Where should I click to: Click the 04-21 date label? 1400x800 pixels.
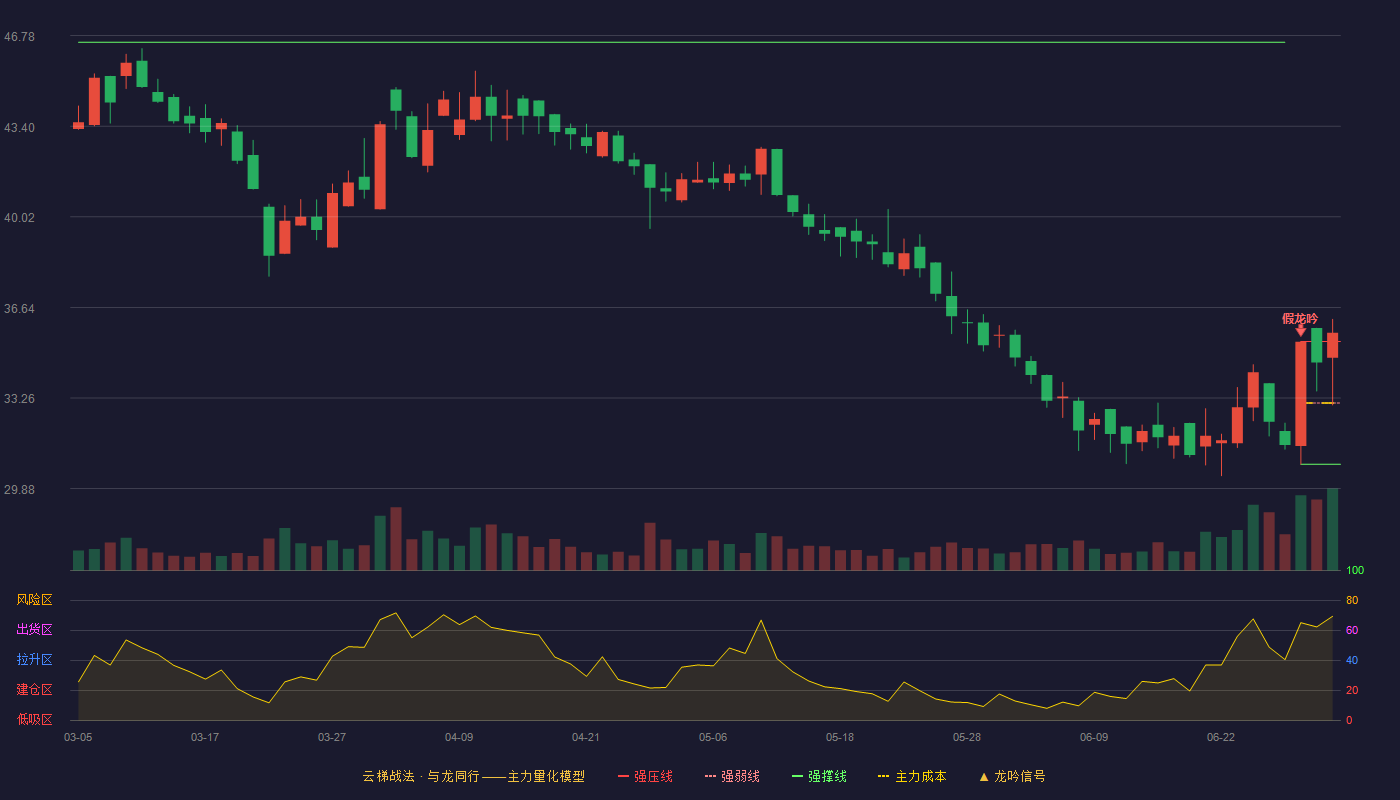(586, 737)
